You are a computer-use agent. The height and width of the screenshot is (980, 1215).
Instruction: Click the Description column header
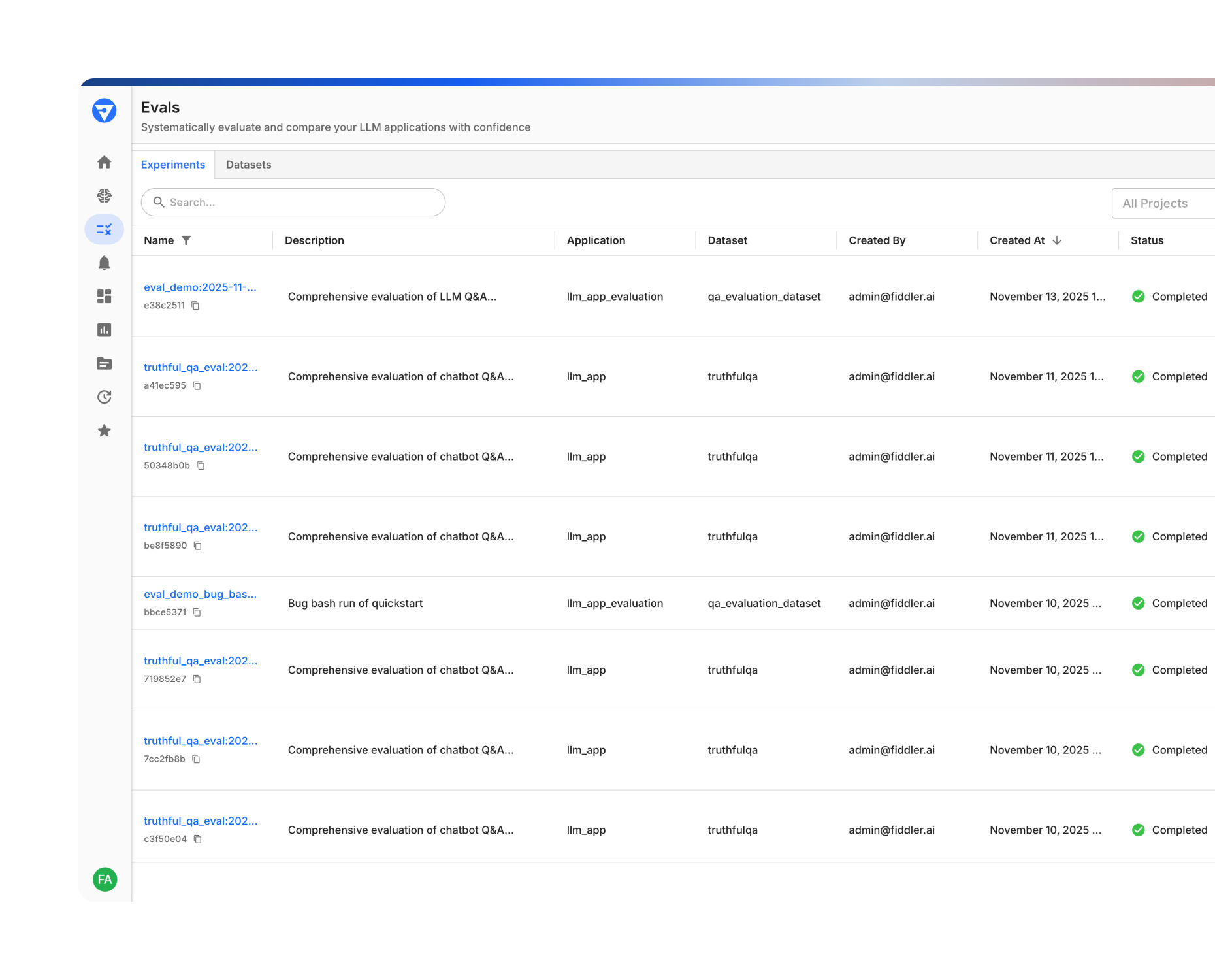[314, 240]
